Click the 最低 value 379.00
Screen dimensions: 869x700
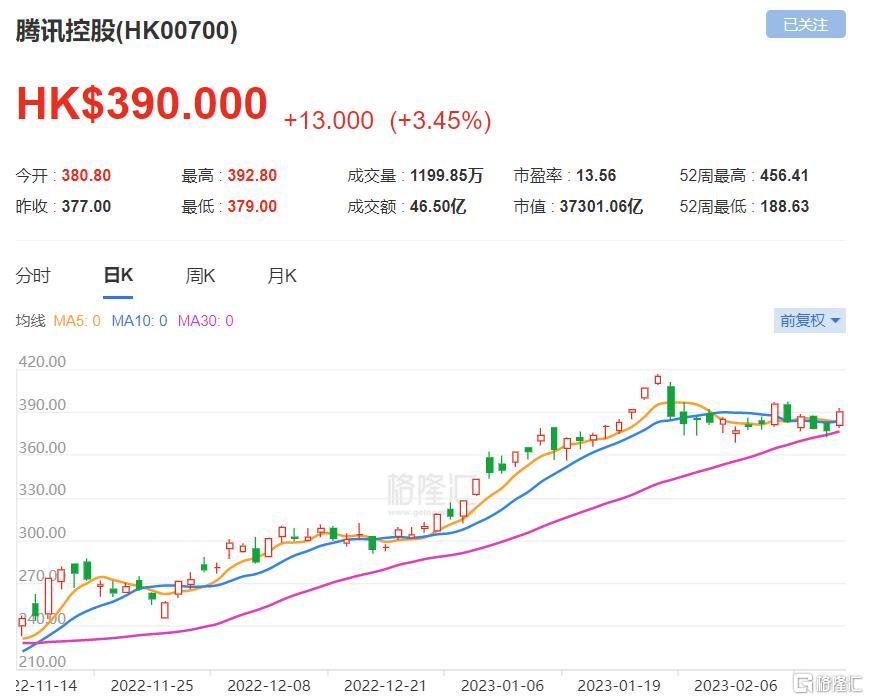pos(252,207)
